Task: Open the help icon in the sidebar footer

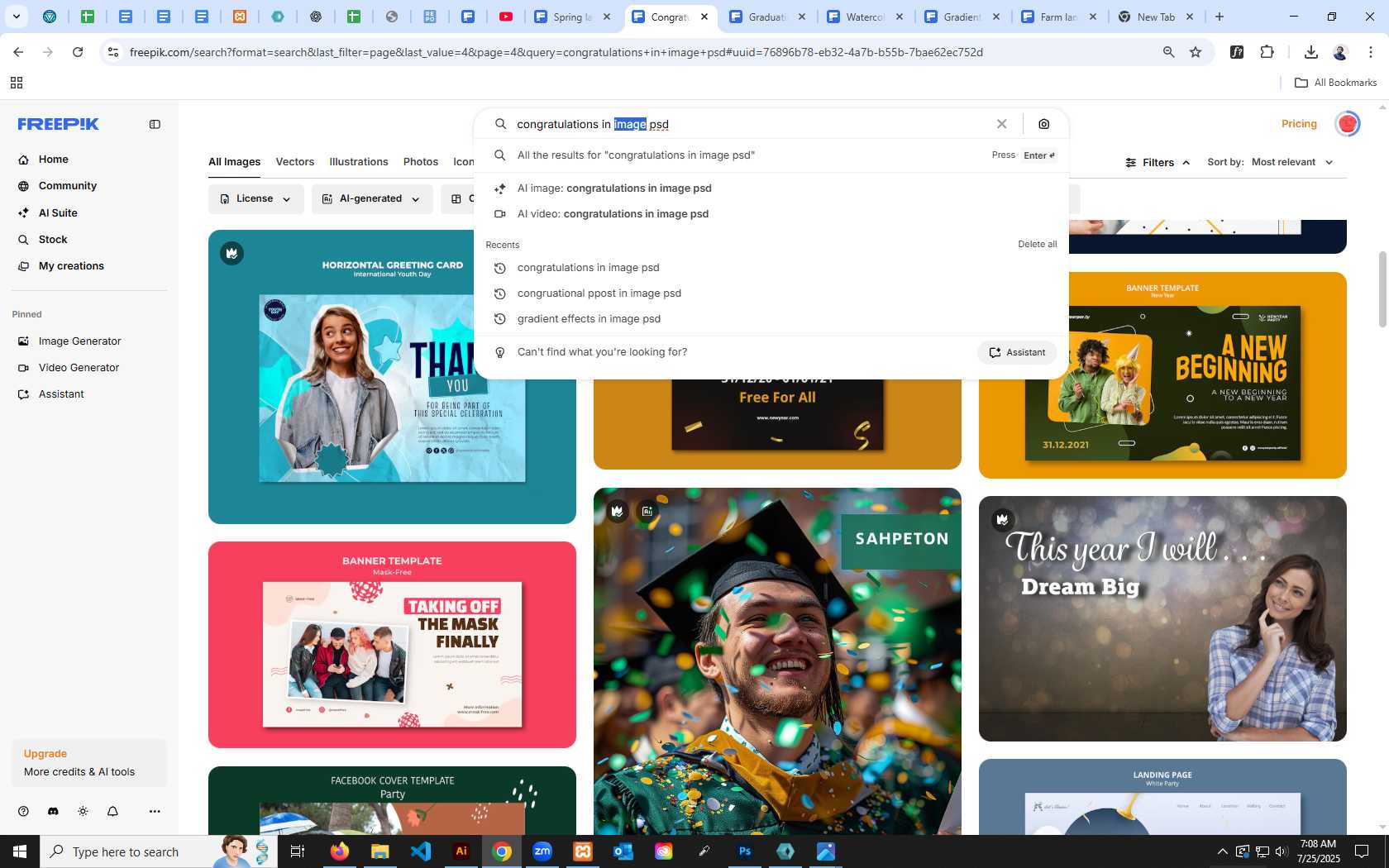Action: (x=23, y=812)
